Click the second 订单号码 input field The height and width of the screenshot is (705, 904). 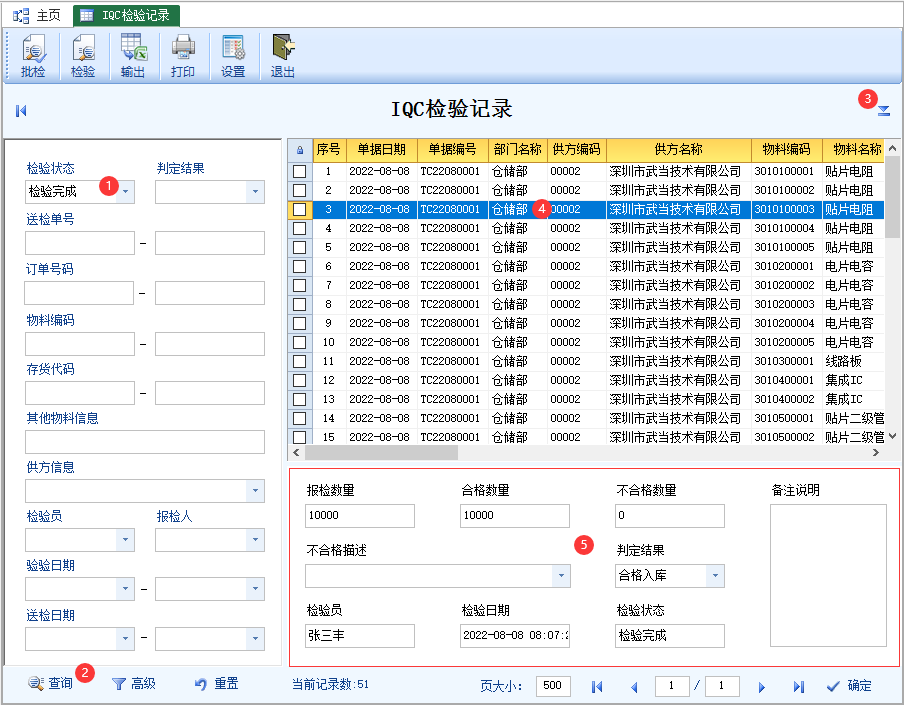click(210, 293)
